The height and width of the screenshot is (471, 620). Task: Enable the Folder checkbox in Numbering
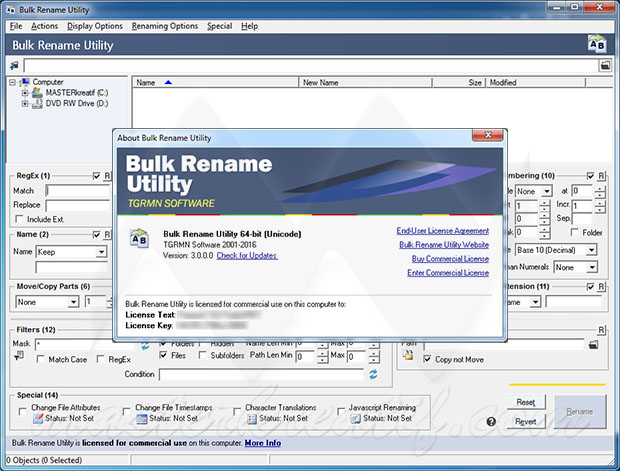tap(575, 233)
